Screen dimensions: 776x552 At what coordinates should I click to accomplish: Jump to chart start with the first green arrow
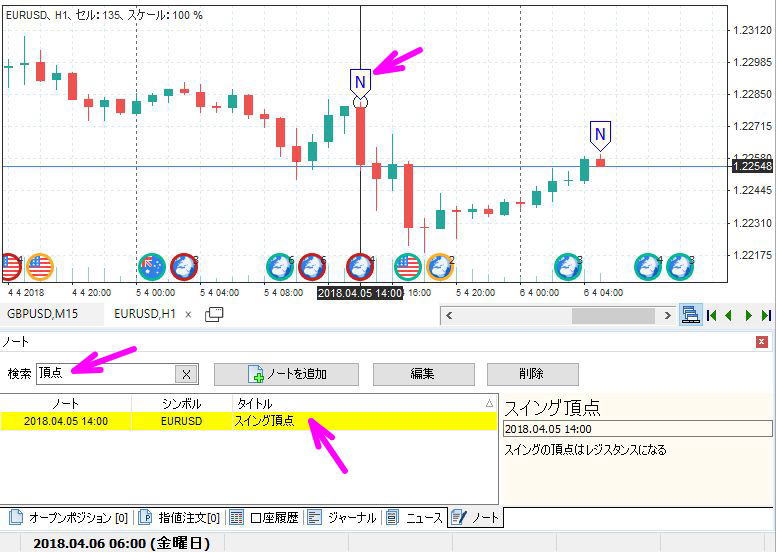click(x=712, y=315)
